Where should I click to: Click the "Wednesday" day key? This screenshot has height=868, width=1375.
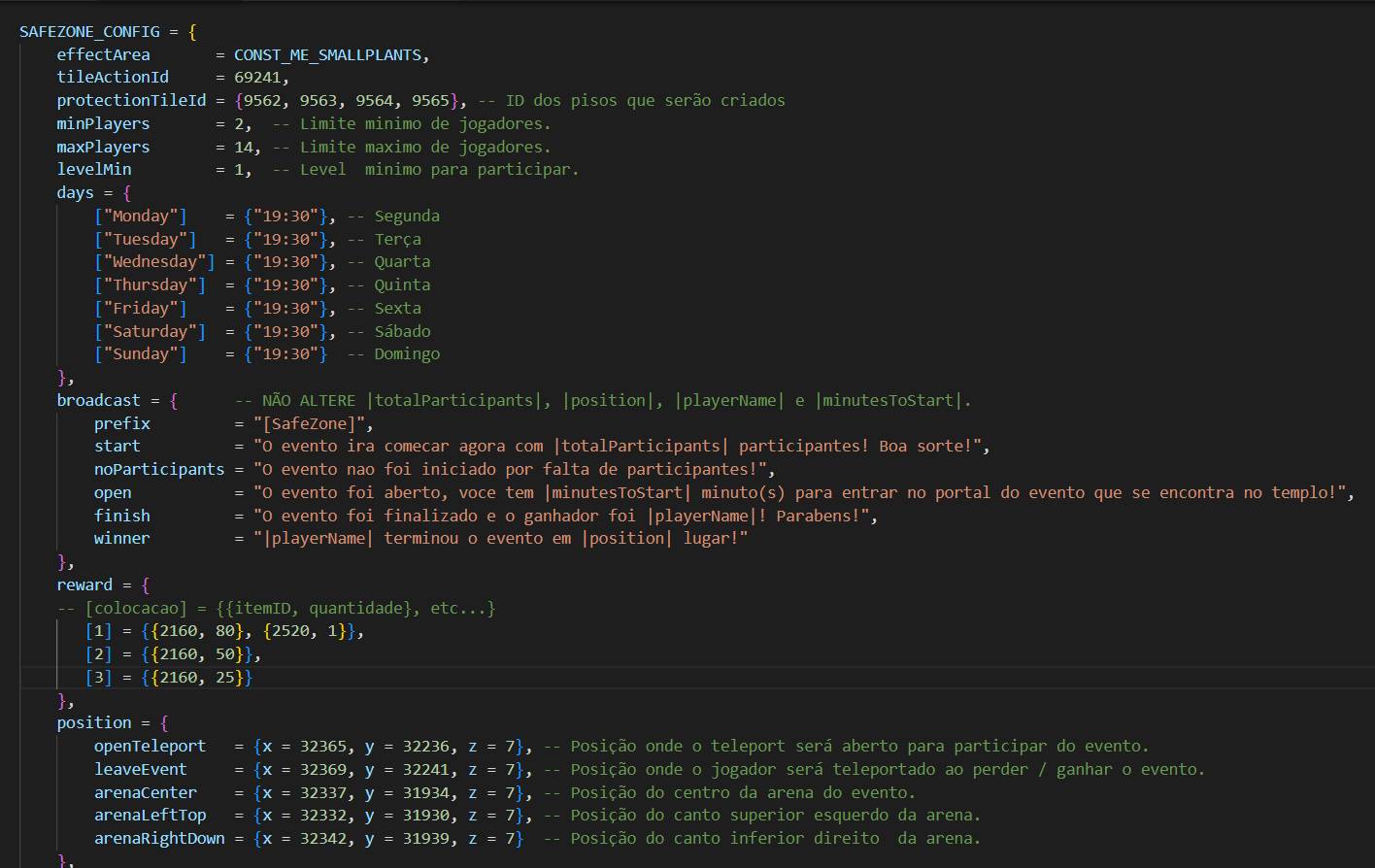click(x=154, y=262)
